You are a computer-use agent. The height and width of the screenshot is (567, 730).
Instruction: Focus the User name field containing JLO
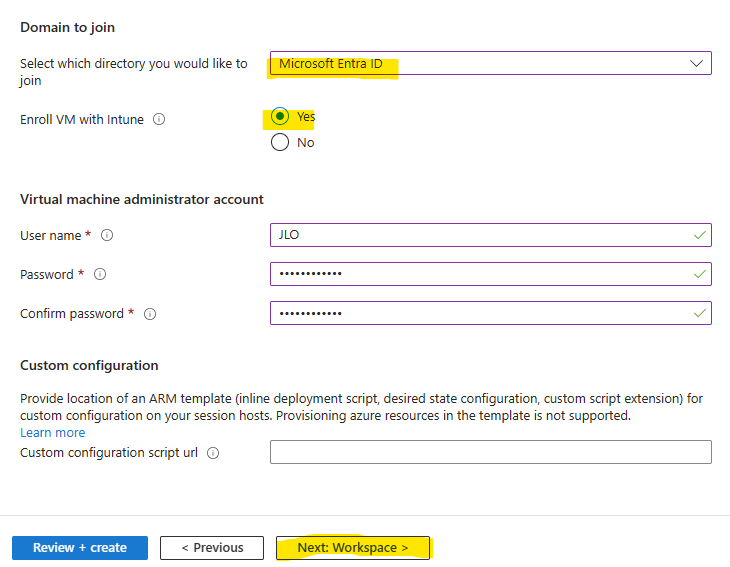(491, 235)
